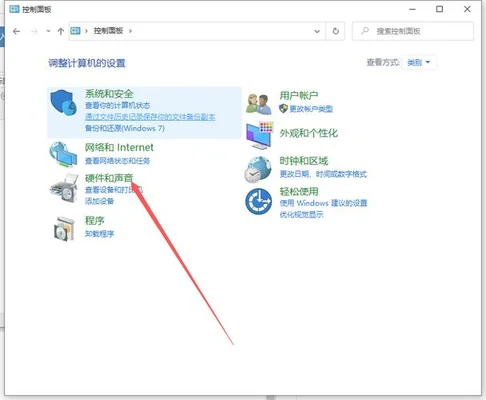Open 时钟和区域 category

coord(304,161)
